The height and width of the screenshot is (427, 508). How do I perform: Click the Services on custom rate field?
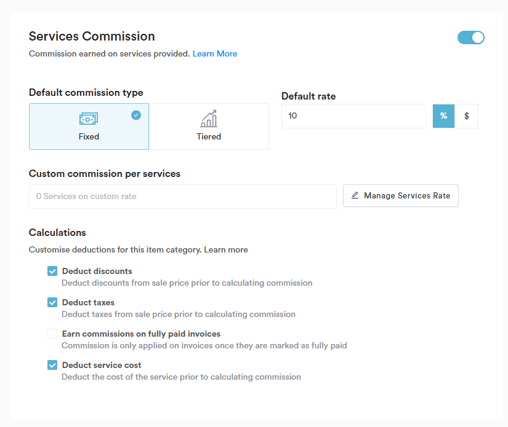click(183, 196)
